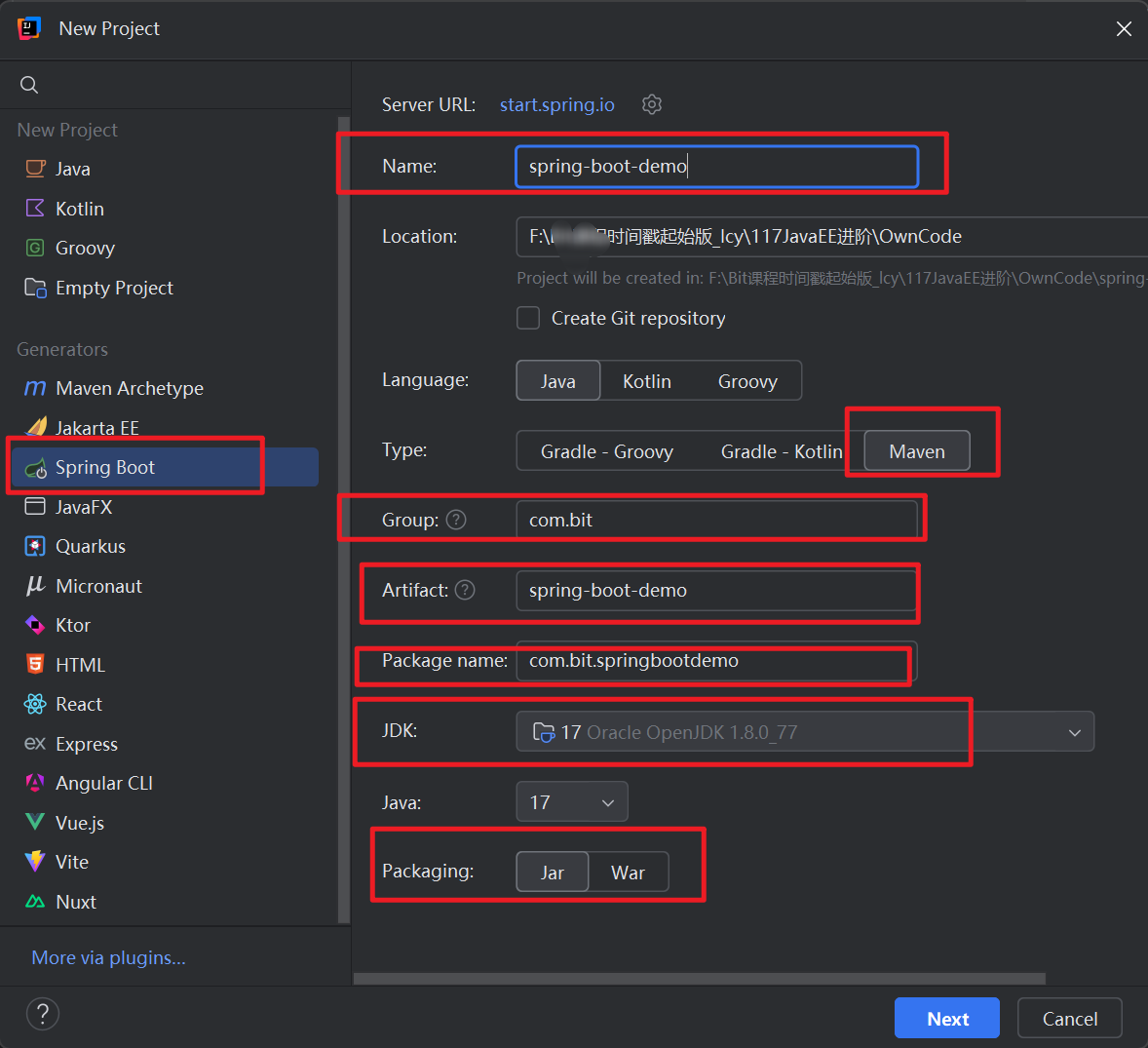Select Jar packaging
Image resolution: width=1148 pixels, height=1048 pixels.
tap(552, 873)
